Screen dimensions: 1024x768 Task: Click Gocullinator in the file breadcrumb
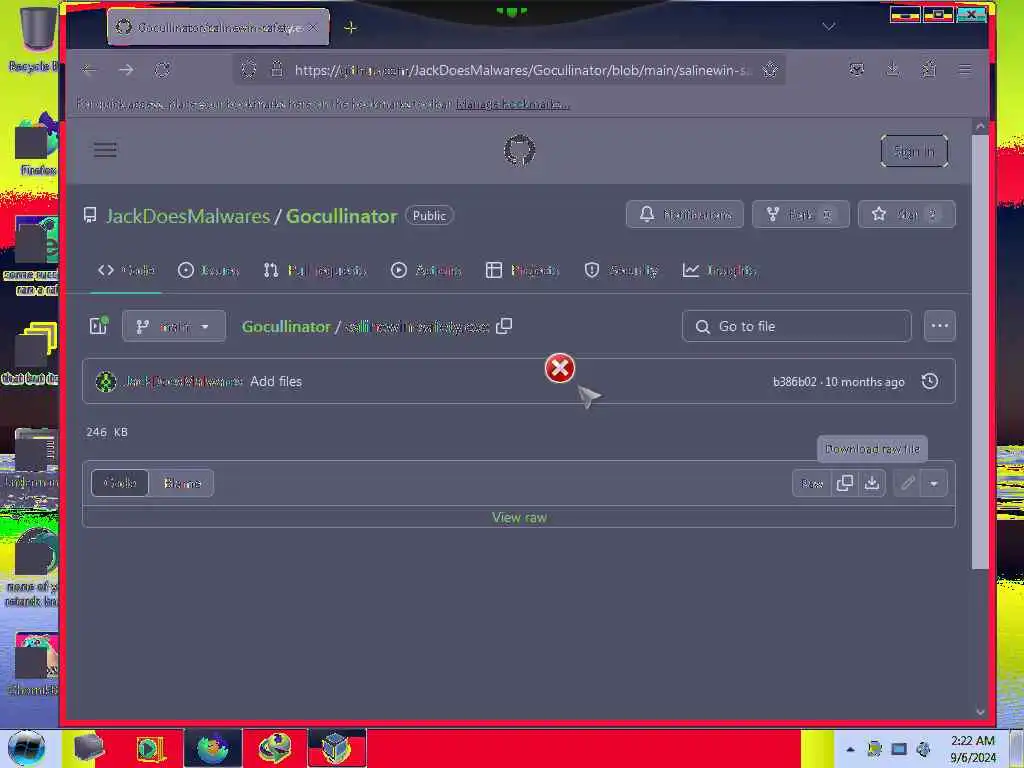pos(286,327)
